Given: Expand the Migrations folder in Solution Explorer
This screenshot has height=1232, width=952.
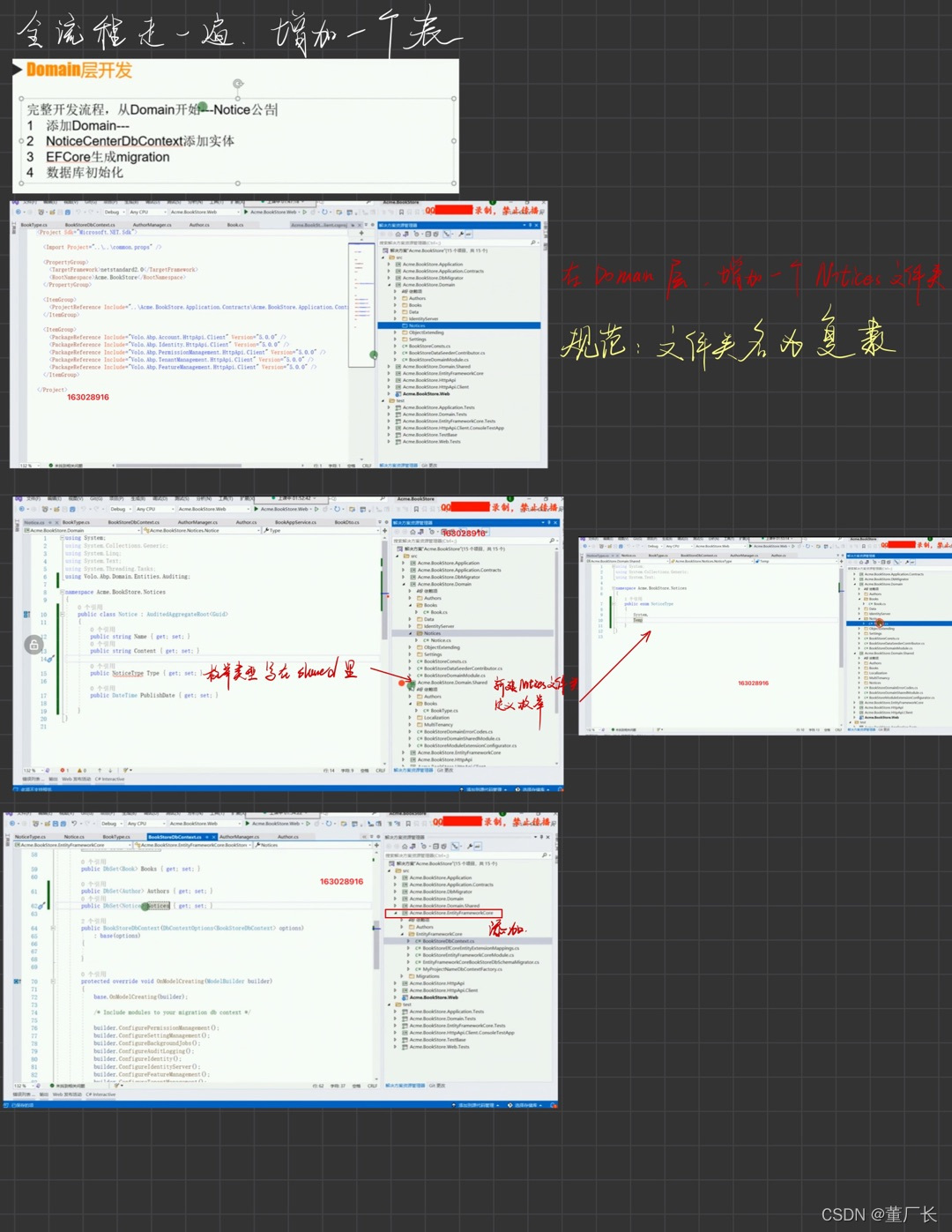Looking at the screenshot, I should [404, 976].
